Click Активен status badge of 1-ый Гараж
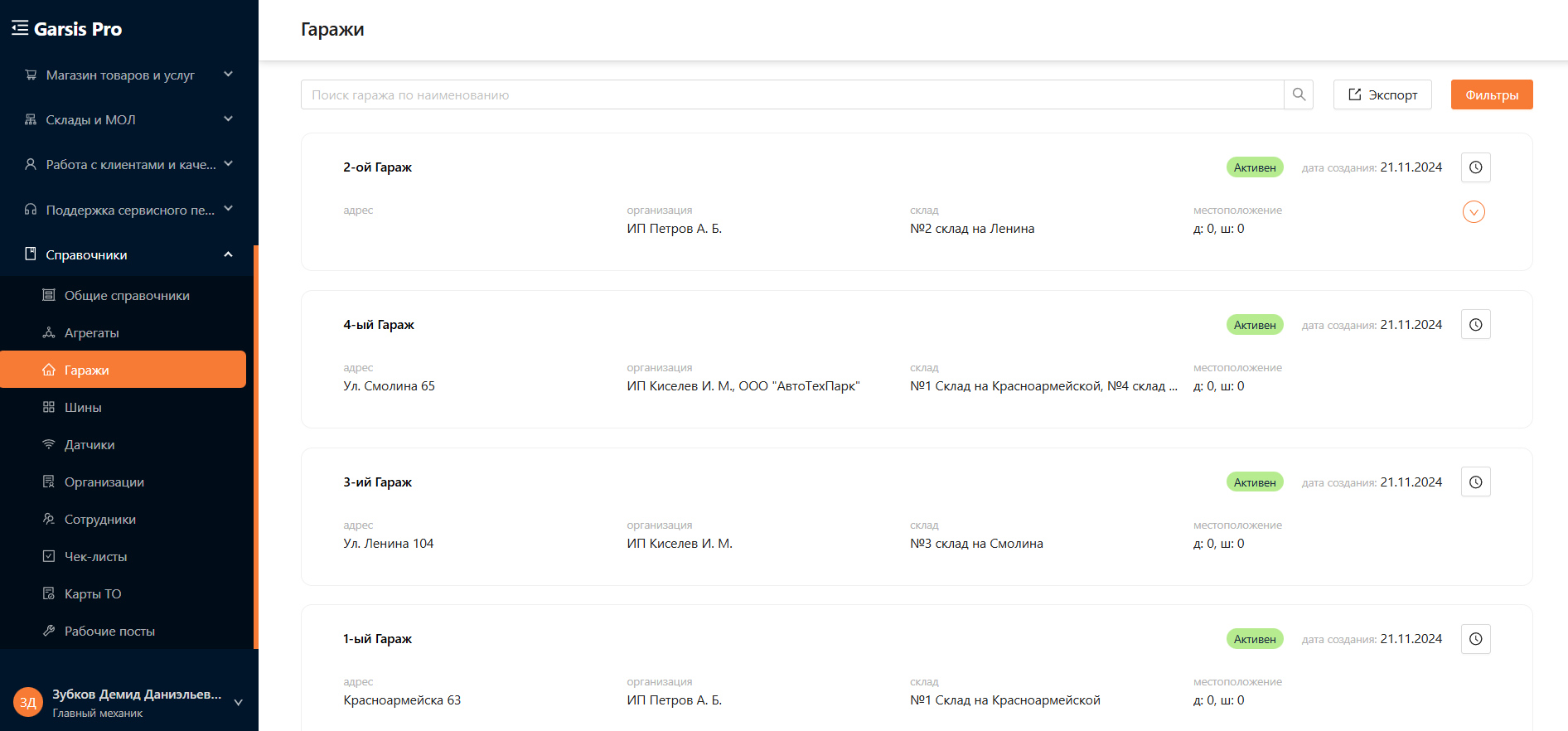1568x731 pixels. tap(1255, 639)
